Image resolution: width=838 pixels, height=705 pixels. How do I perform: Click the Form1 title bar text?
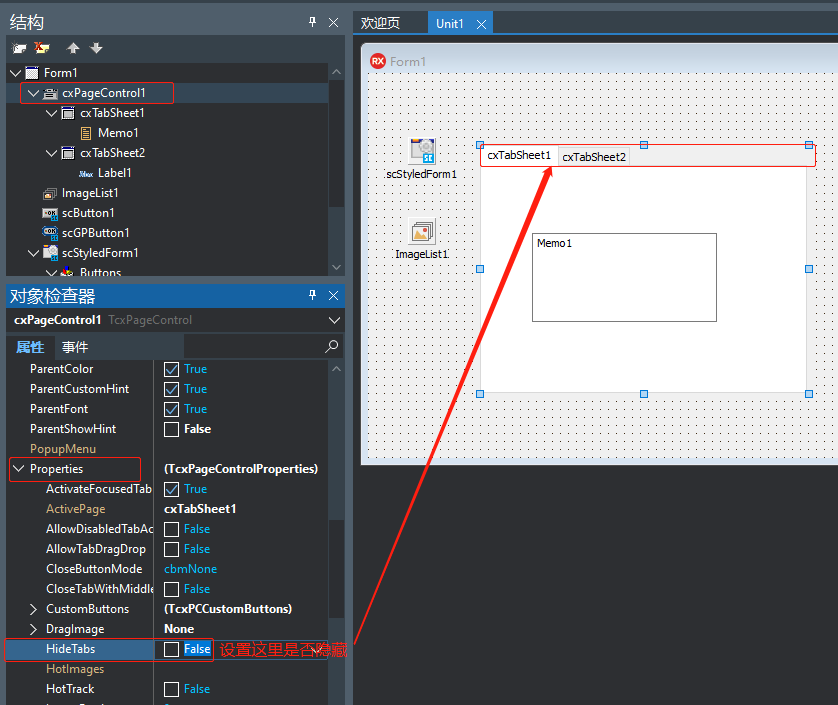click(408, 61)
